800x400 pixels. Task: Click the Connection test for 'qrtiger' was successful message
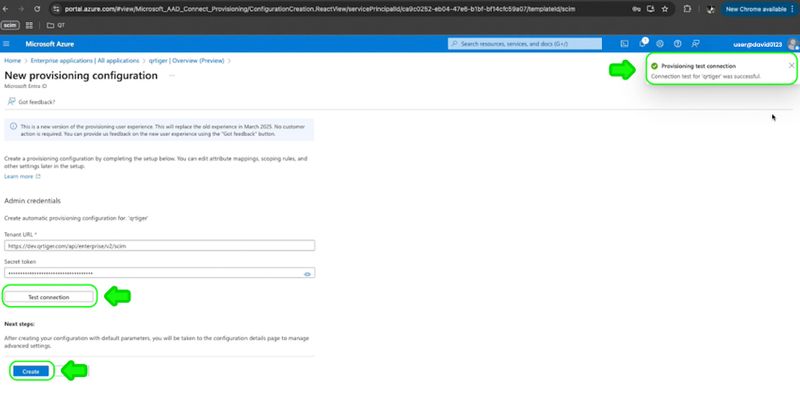point(706,76)
